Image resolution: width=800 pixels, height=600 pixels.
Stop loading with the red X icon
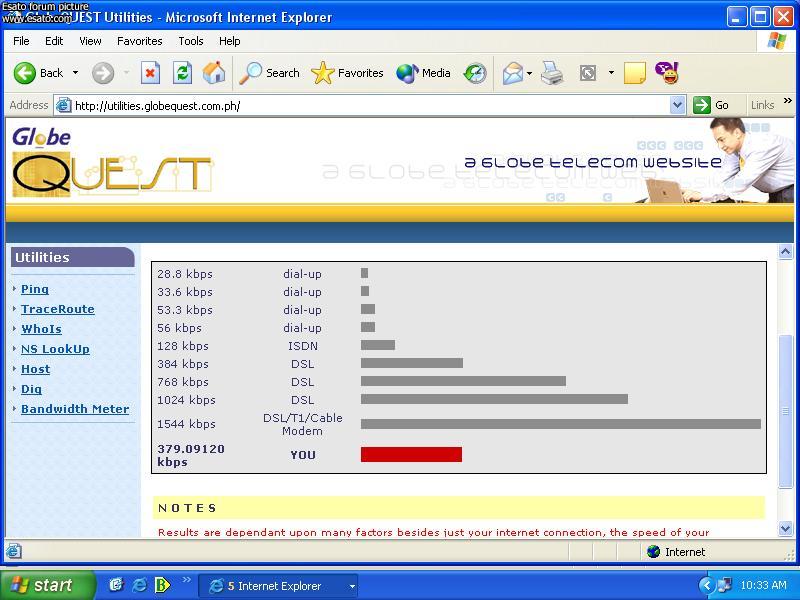click(150, 73)
